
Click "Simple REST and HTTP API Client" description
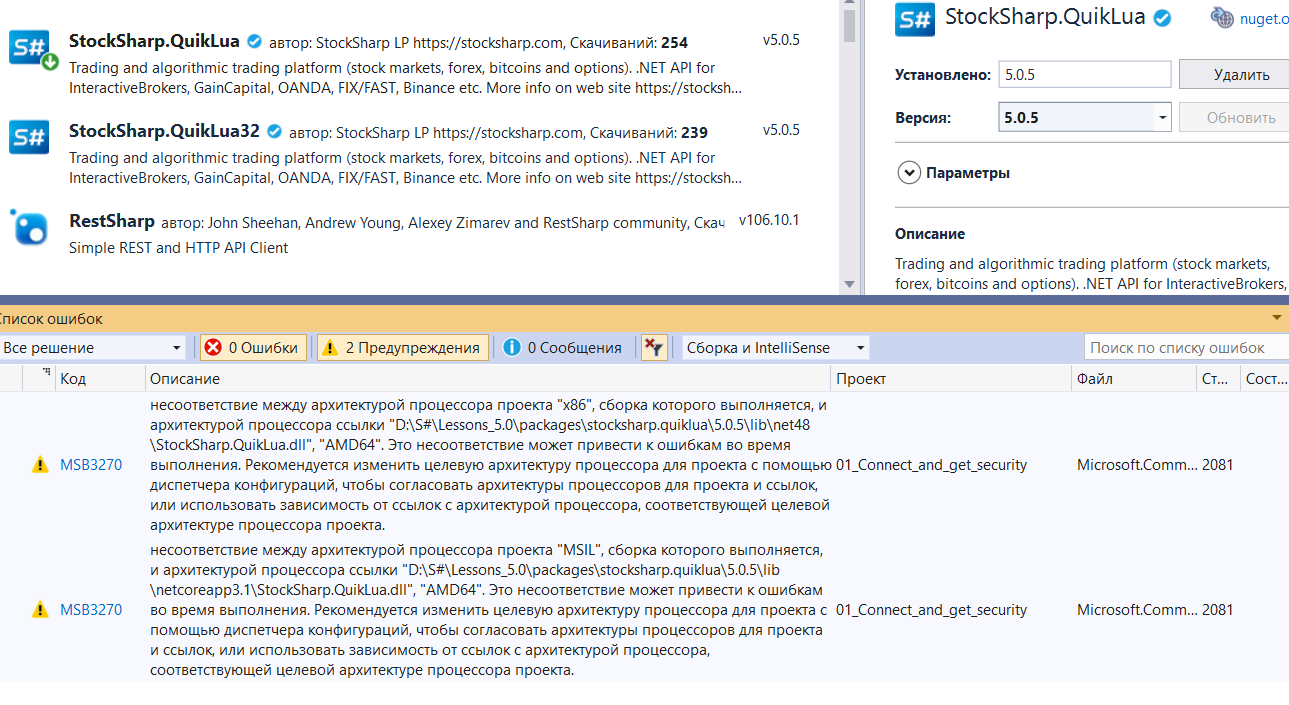pos(178,247)
